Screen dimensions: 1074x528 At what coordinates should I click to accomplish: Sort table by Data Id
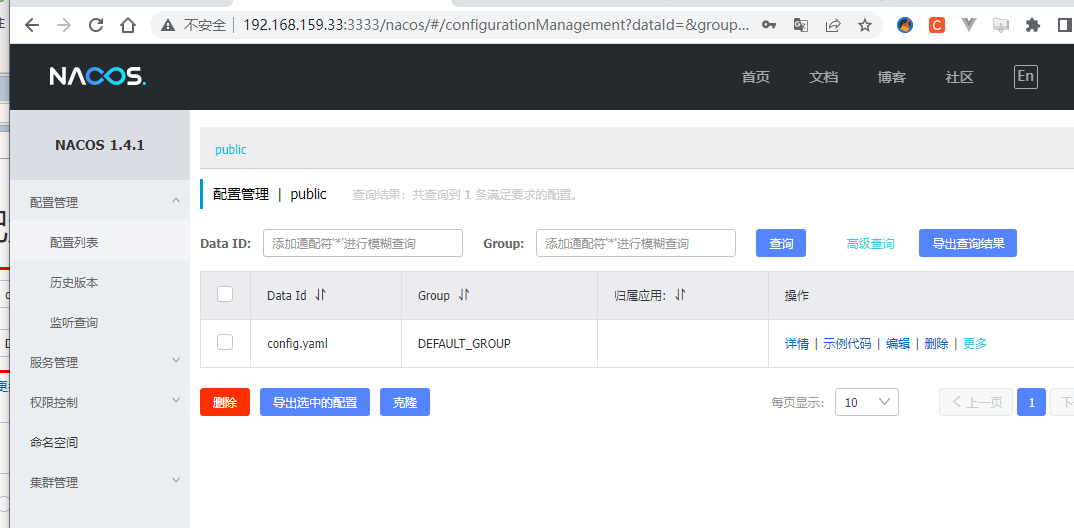pyautogui.click(x=321, y=295)
